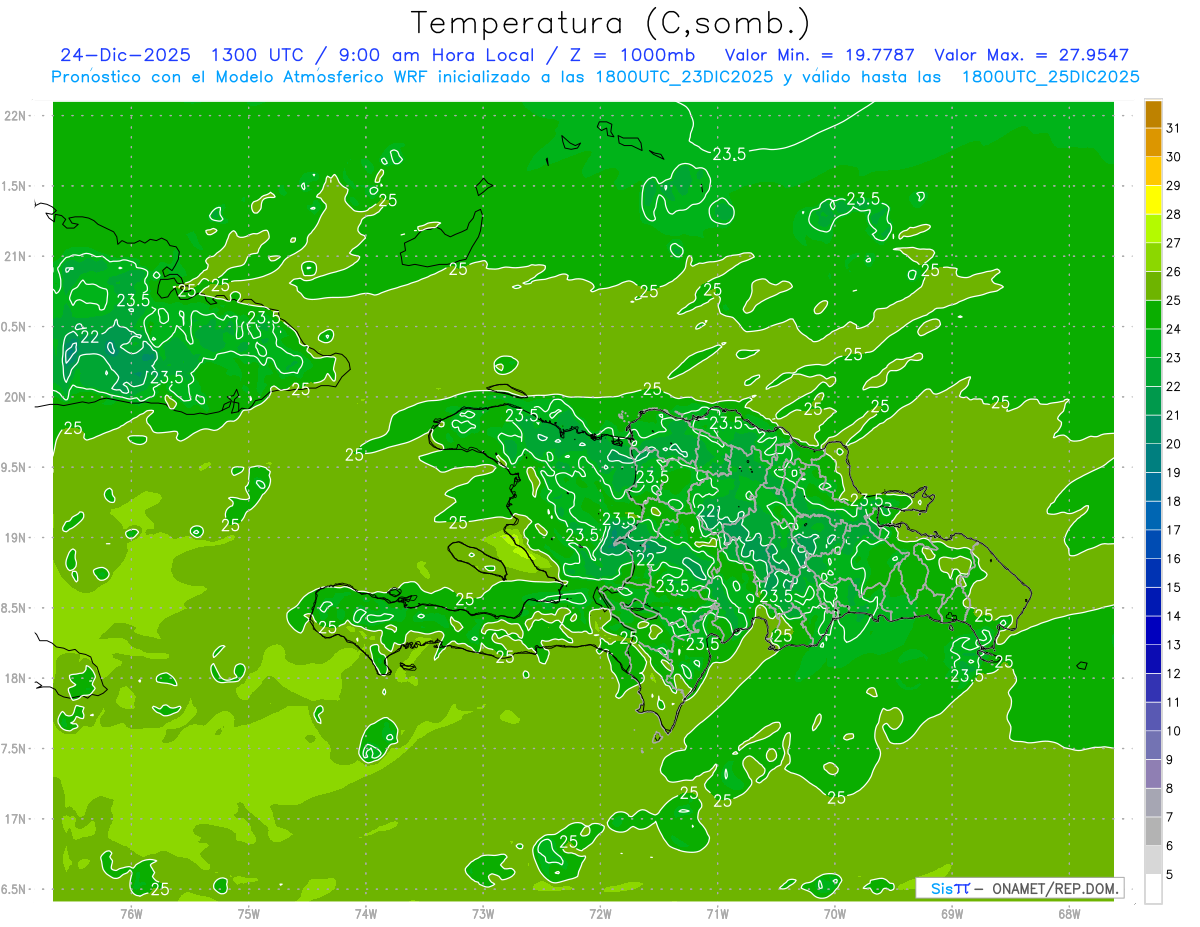Click the 'Temperatura (C,somb.)' chart title
Screen dimensions: 1200x927
click(x=610, y=23)
